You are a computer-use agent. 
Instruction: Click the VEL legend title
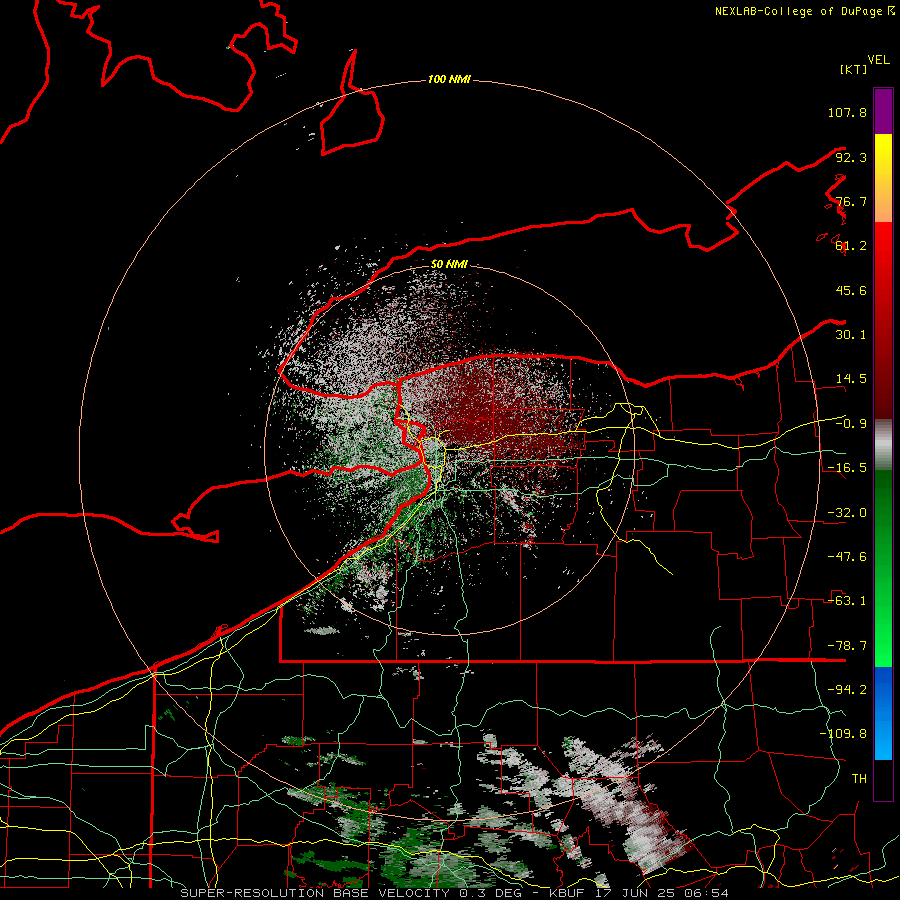(879, 60)
